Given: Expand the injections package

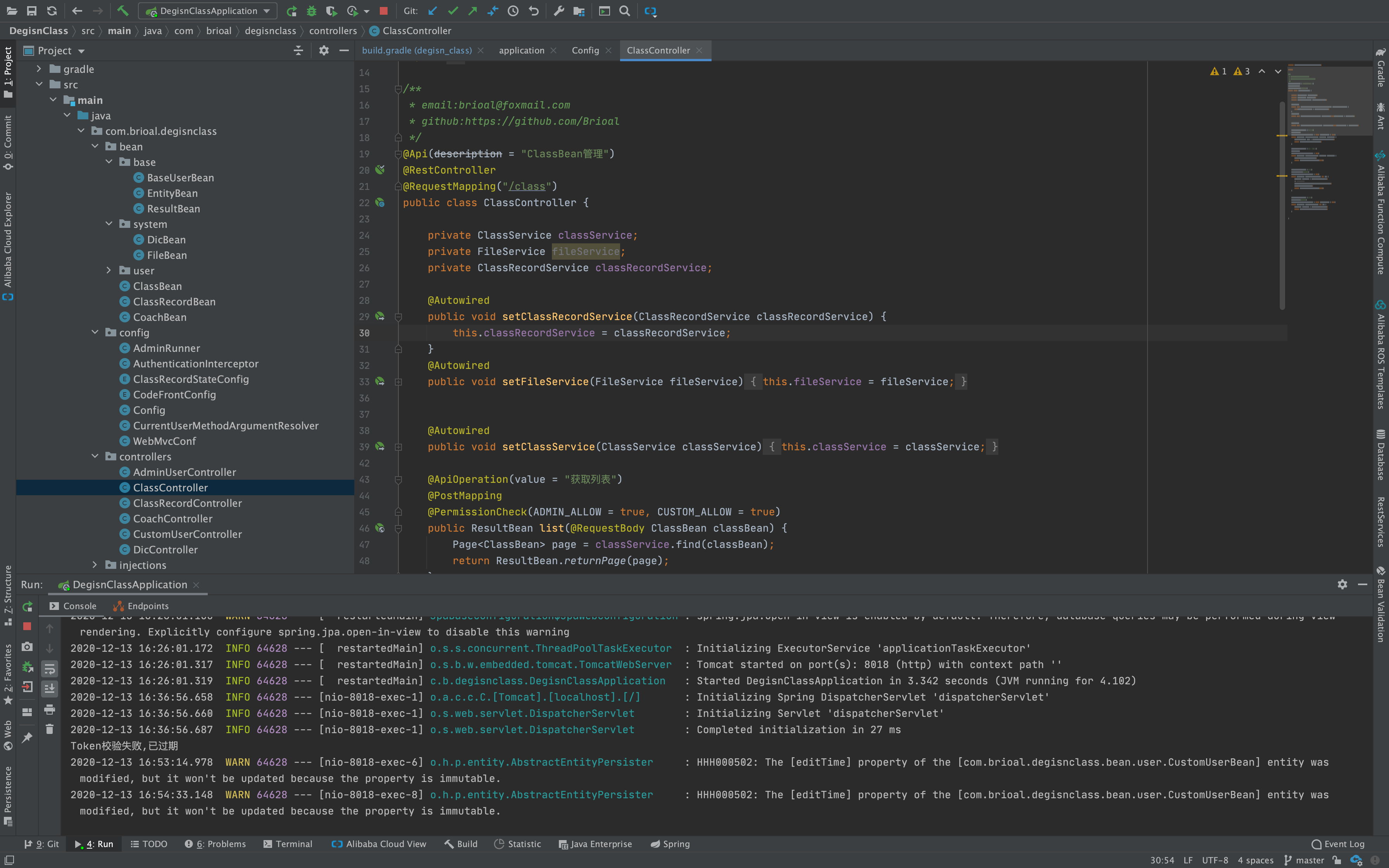Looking at the screenshot, I should [x=95, y=565].
